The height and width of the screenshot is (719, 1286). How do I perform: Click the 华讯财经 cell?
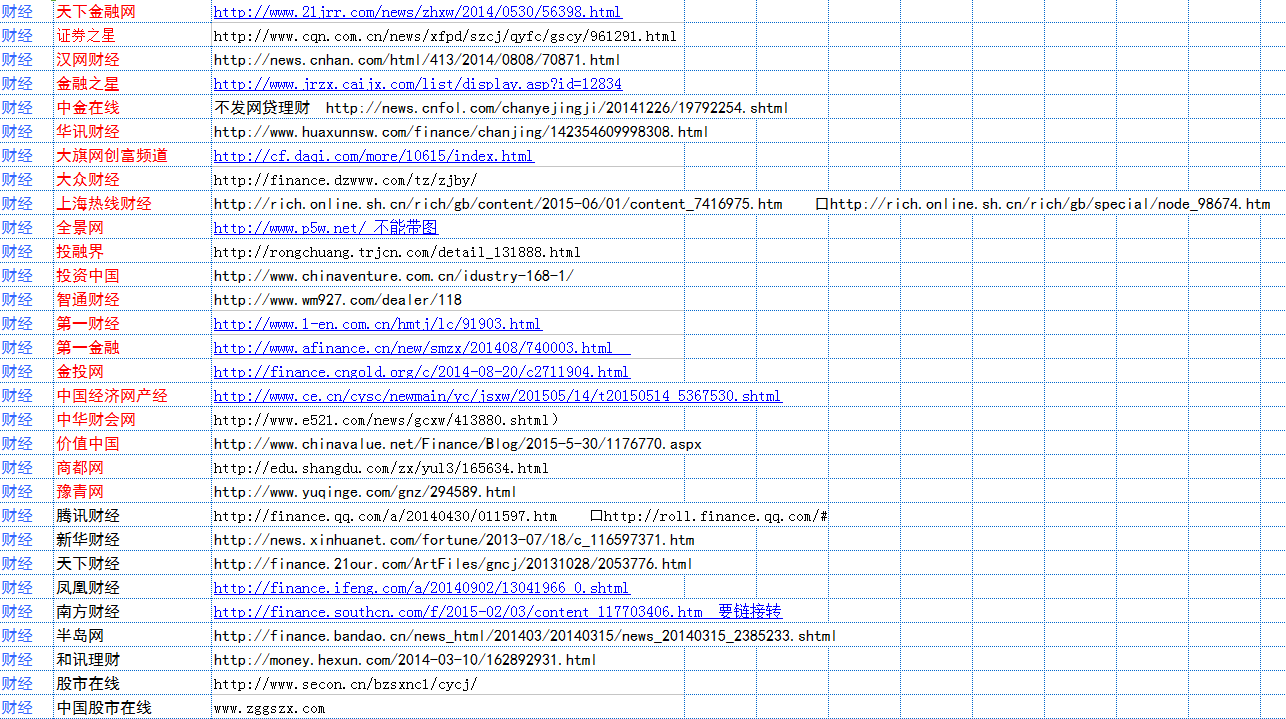[x=132, y=132]
